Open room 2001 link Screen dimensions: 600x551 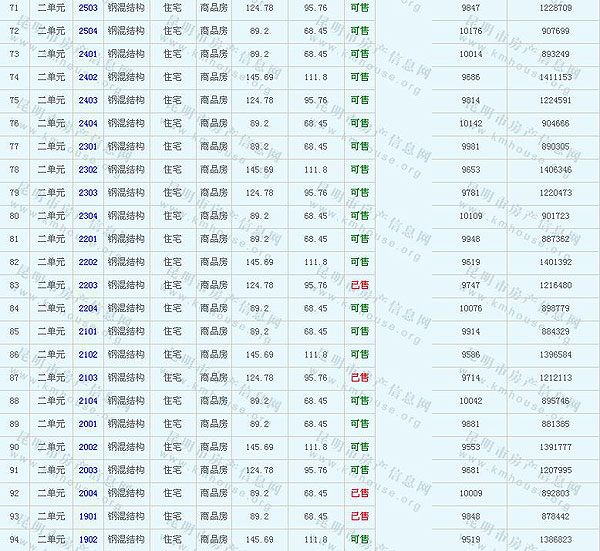pyautogui.click(x=88, y=424)
